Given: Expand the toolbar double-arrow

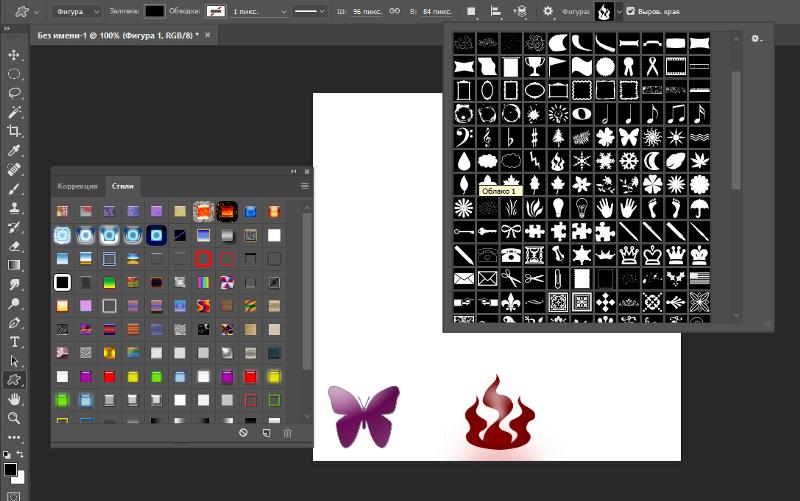Looking at the screenshot, I should tap(7, 29).
